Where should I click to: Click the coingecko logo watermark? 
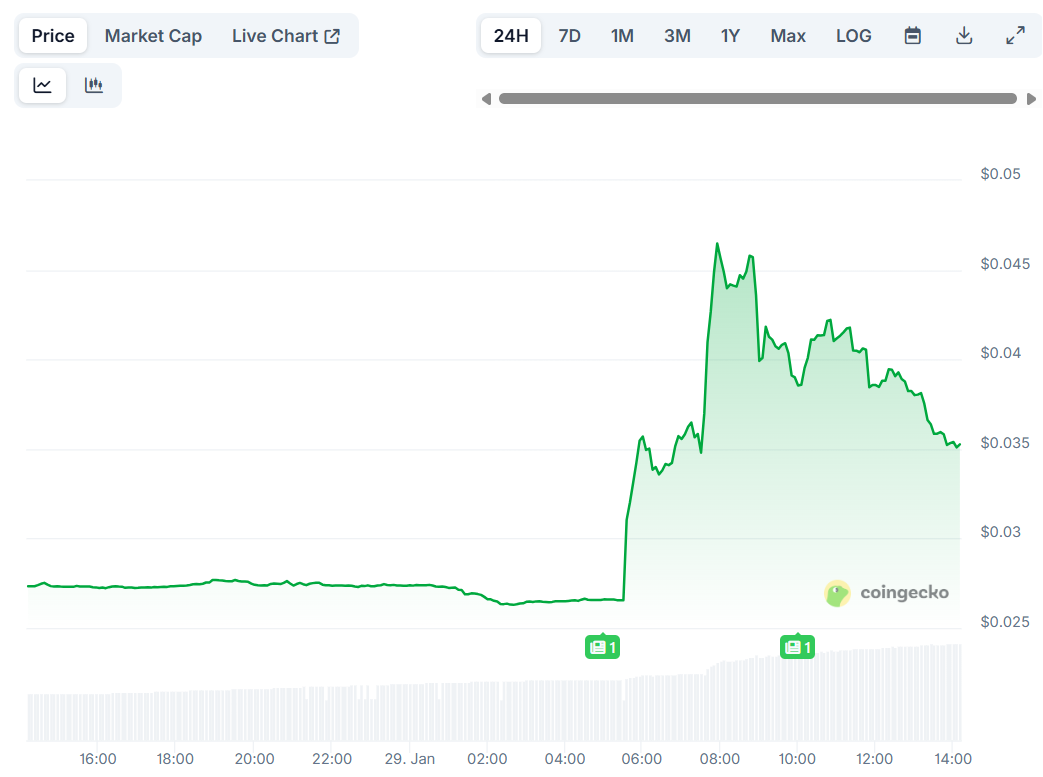click(x=886, y=593)
